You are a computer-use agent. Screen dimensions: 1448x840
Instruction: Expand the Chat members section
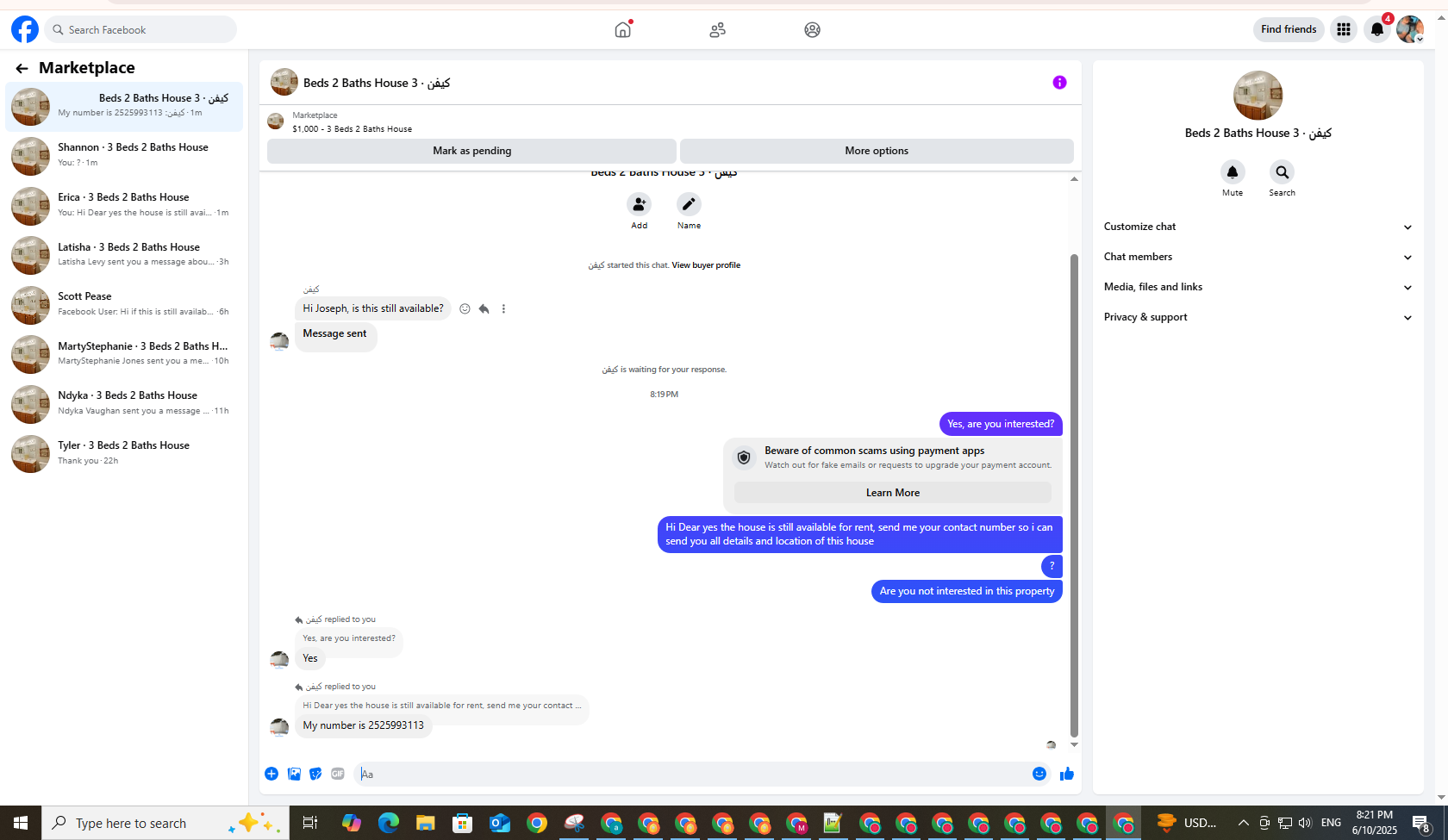(1258, 257)
